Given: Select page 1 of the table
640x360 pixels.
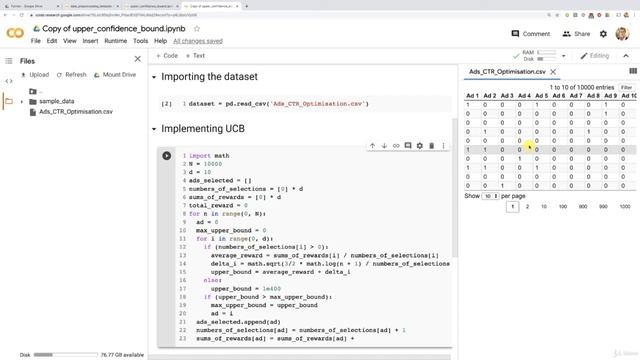Looking at the screenshot, I should point(512,207).
